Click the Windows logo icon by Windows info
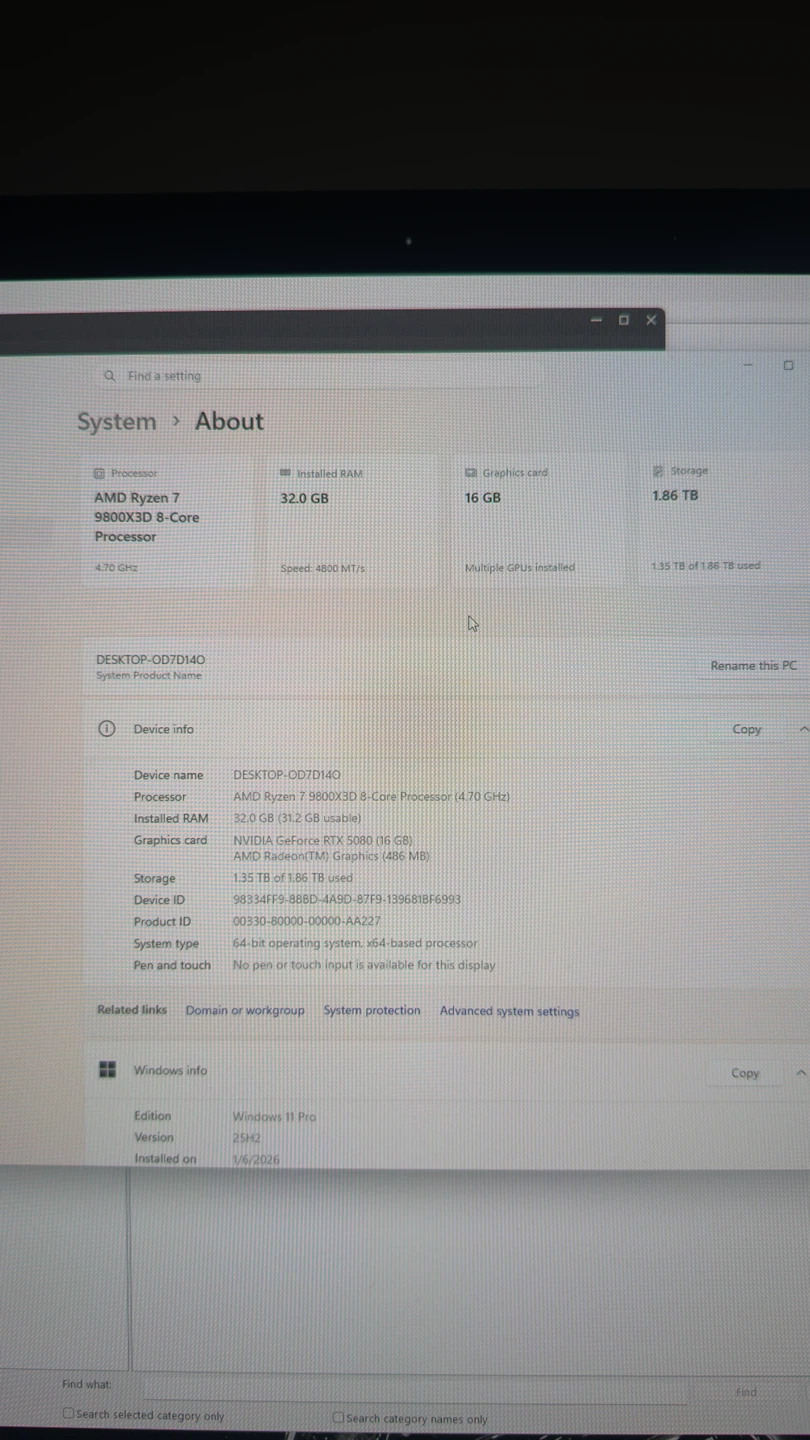Image resolution: width=810 pixels, height=1440 pixels. (107, 1070)
